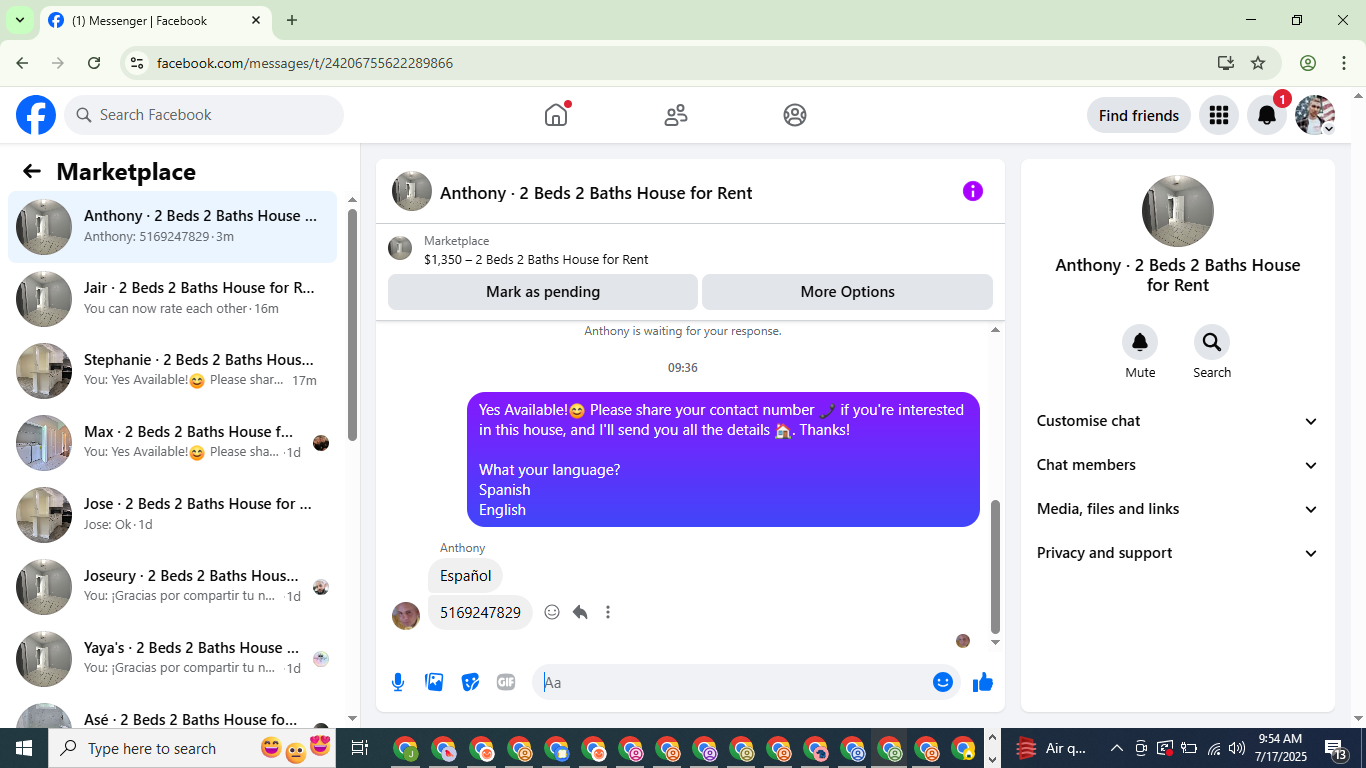Viewport: 1366px width, 768px height.
Task: Click the browser address bar URL
Action: coord(305,63)
